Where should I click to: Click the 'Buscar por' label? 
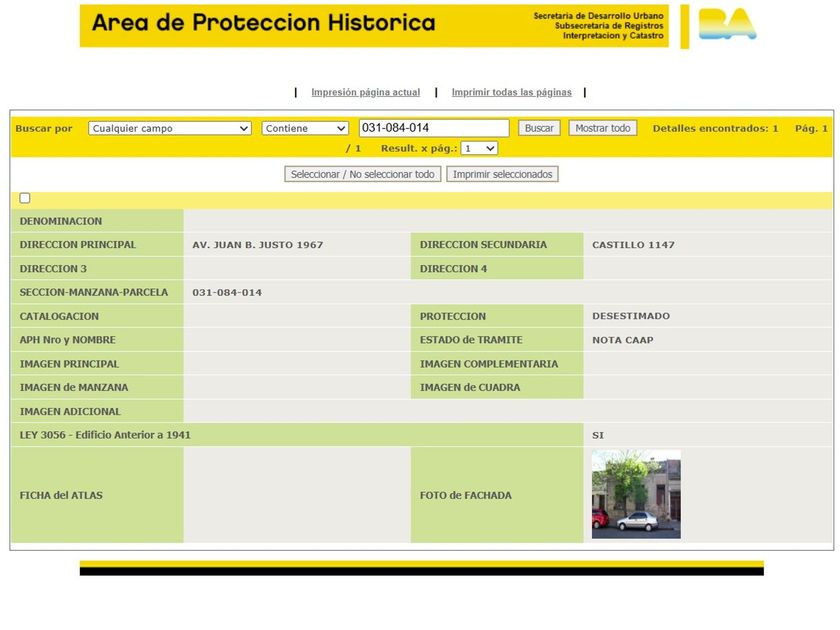[44, 129]
